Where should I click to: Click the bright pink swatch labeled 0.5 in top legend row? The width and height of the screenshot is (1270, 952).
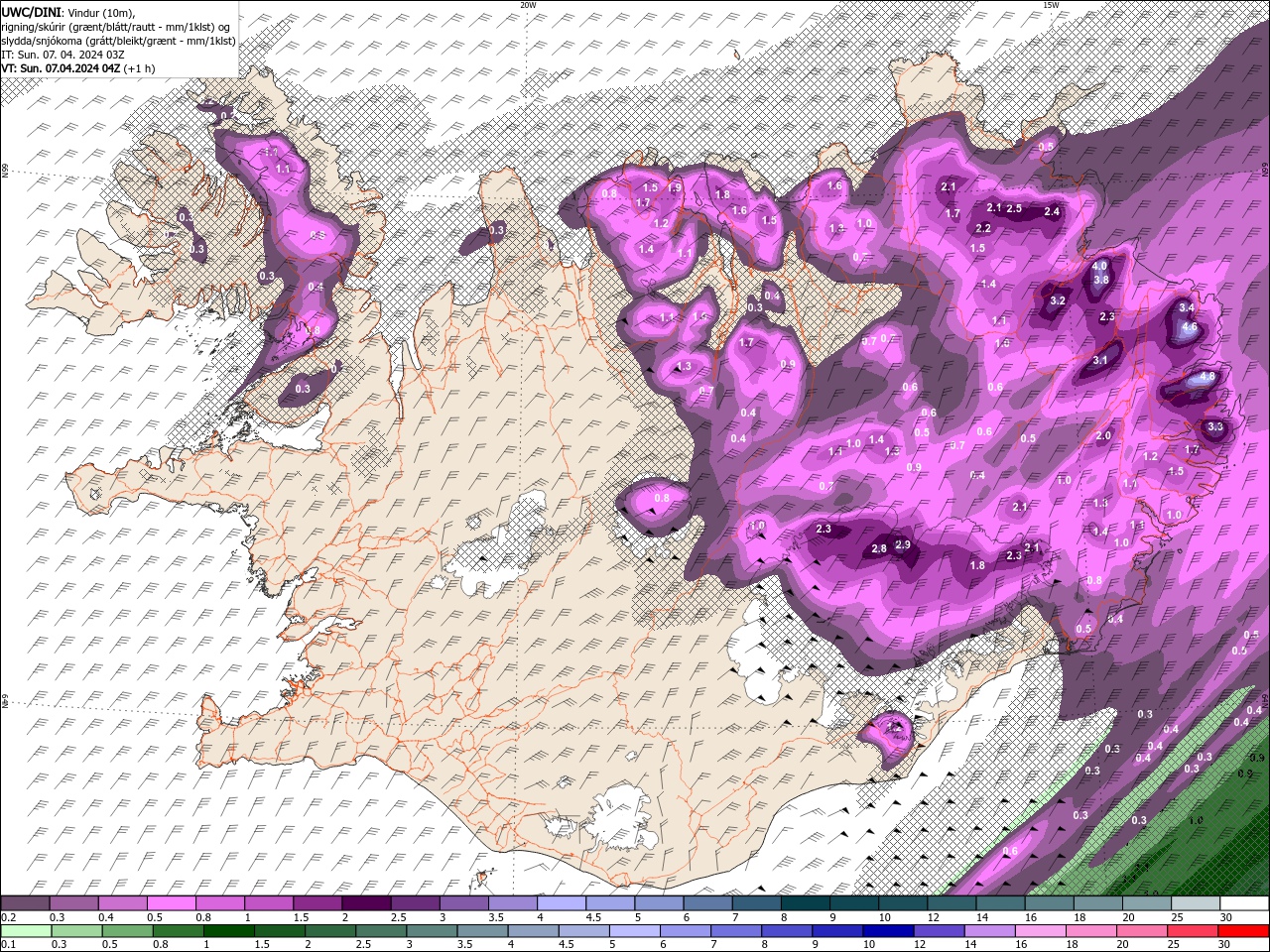[171, 903]
